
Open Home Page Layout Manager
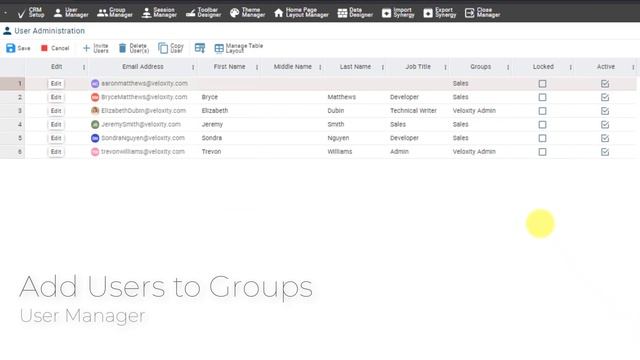[301, 13]
